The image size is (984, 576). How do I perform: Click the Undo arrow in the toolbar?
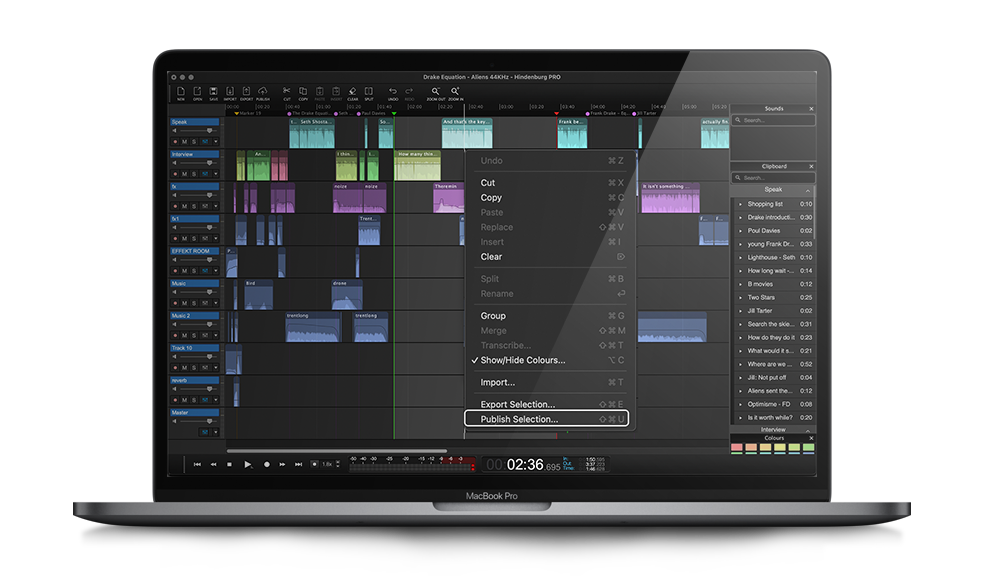[x=393, y=93]
